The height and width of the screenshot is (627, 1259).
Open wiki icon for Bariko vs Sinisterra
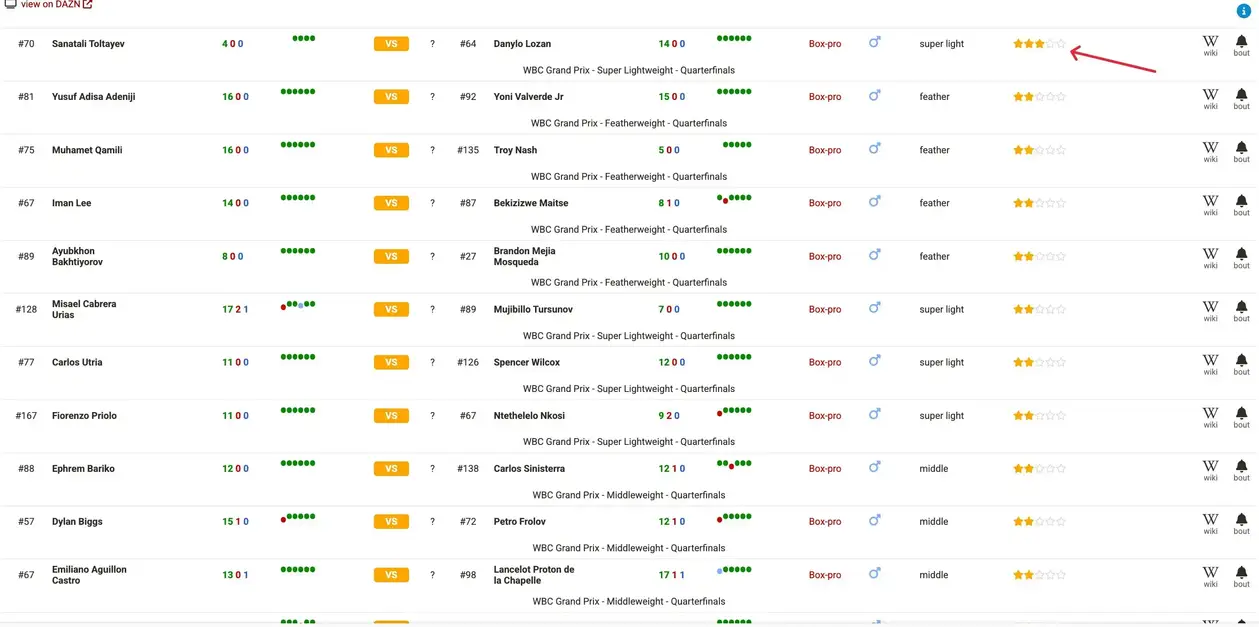[x=1210, y=469]
